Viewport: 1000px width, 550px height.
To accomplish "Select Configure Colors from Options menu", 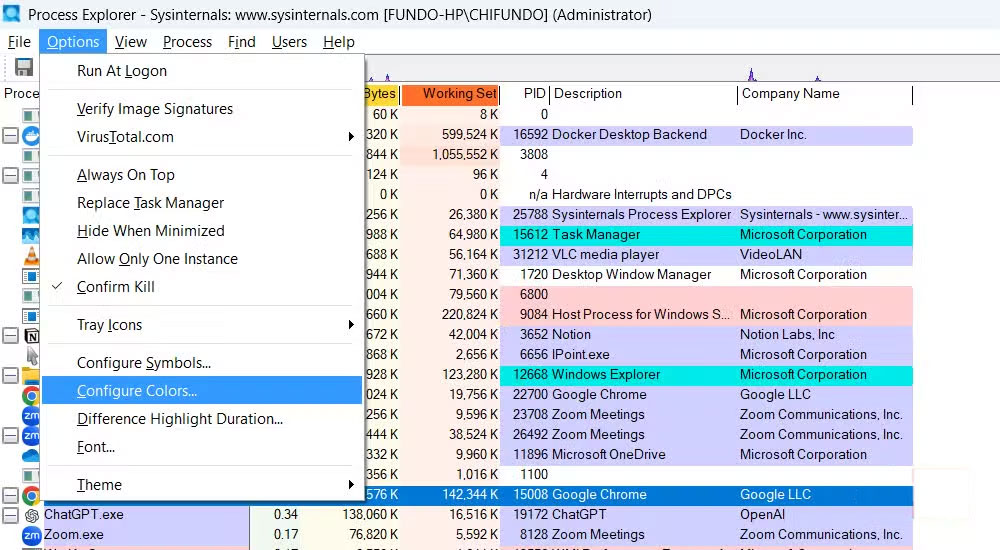I will coord(137,391).
